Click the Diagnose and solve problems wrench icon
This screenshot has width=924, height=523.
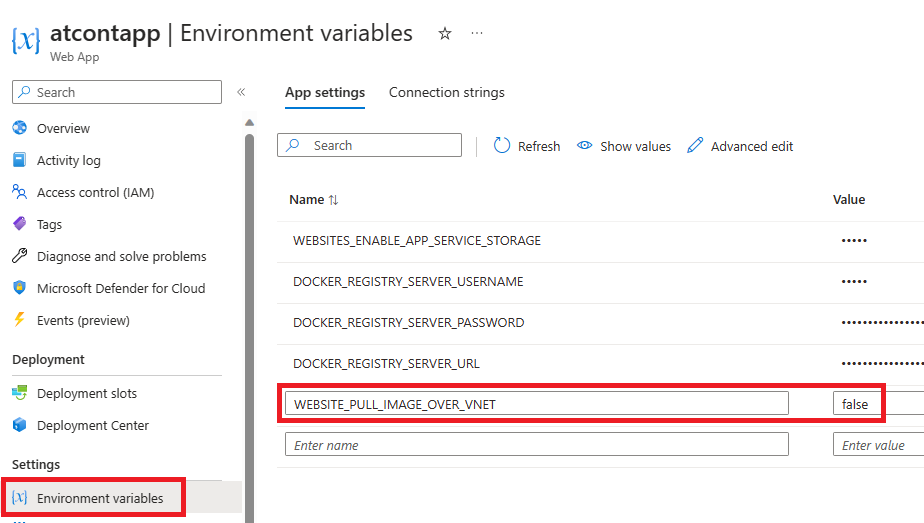point(19,256)
